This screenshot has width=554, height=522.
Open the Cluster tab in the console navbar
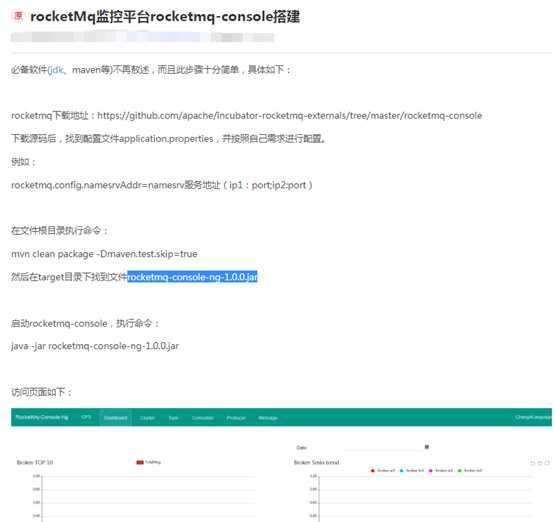coord(147,418)
